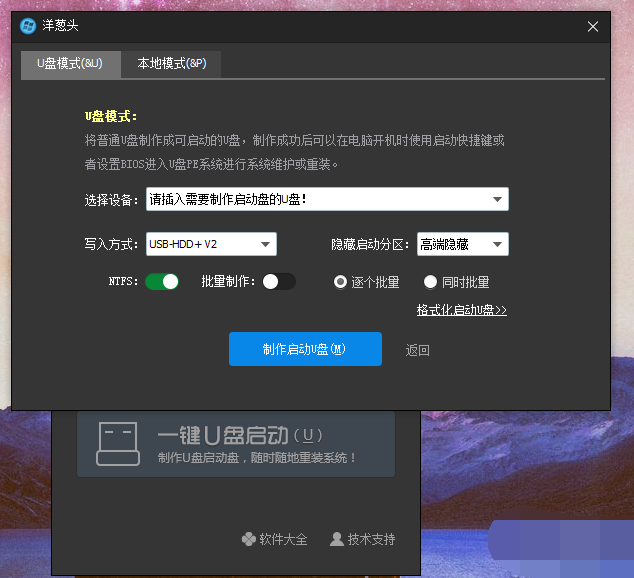Click the 格式化启动U盘>> link

point(462,310)
